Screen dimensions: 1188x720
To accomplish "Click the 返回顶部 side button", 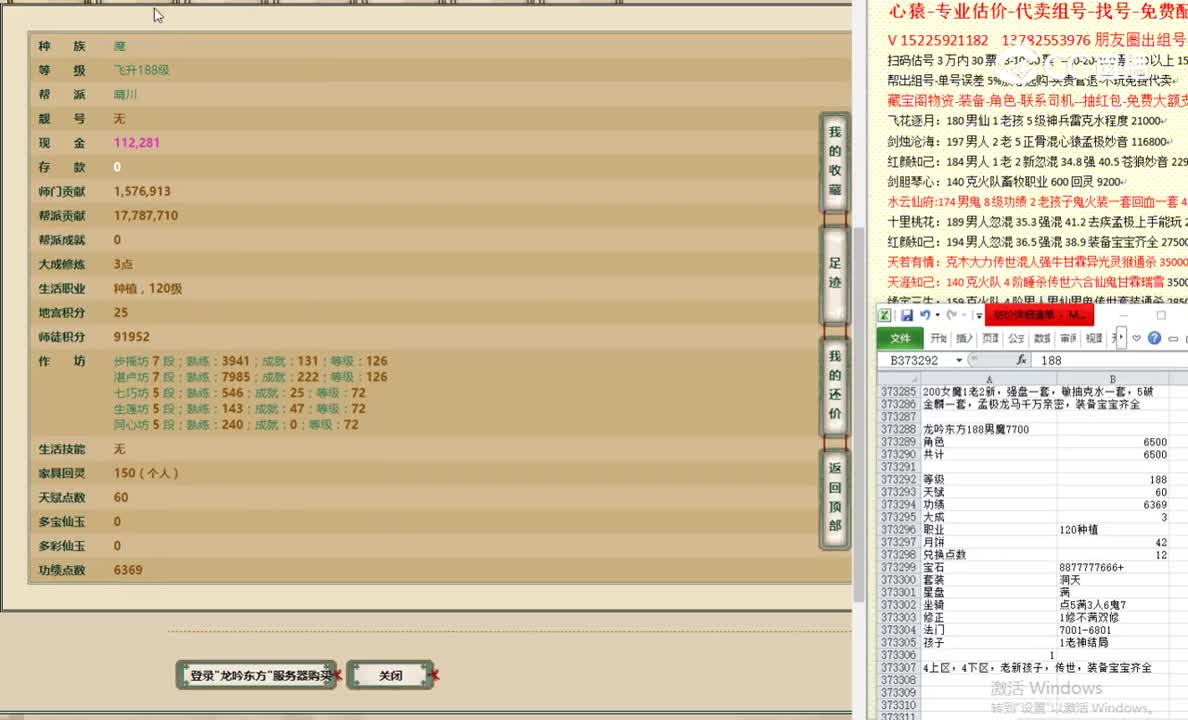I will (834, 497).
